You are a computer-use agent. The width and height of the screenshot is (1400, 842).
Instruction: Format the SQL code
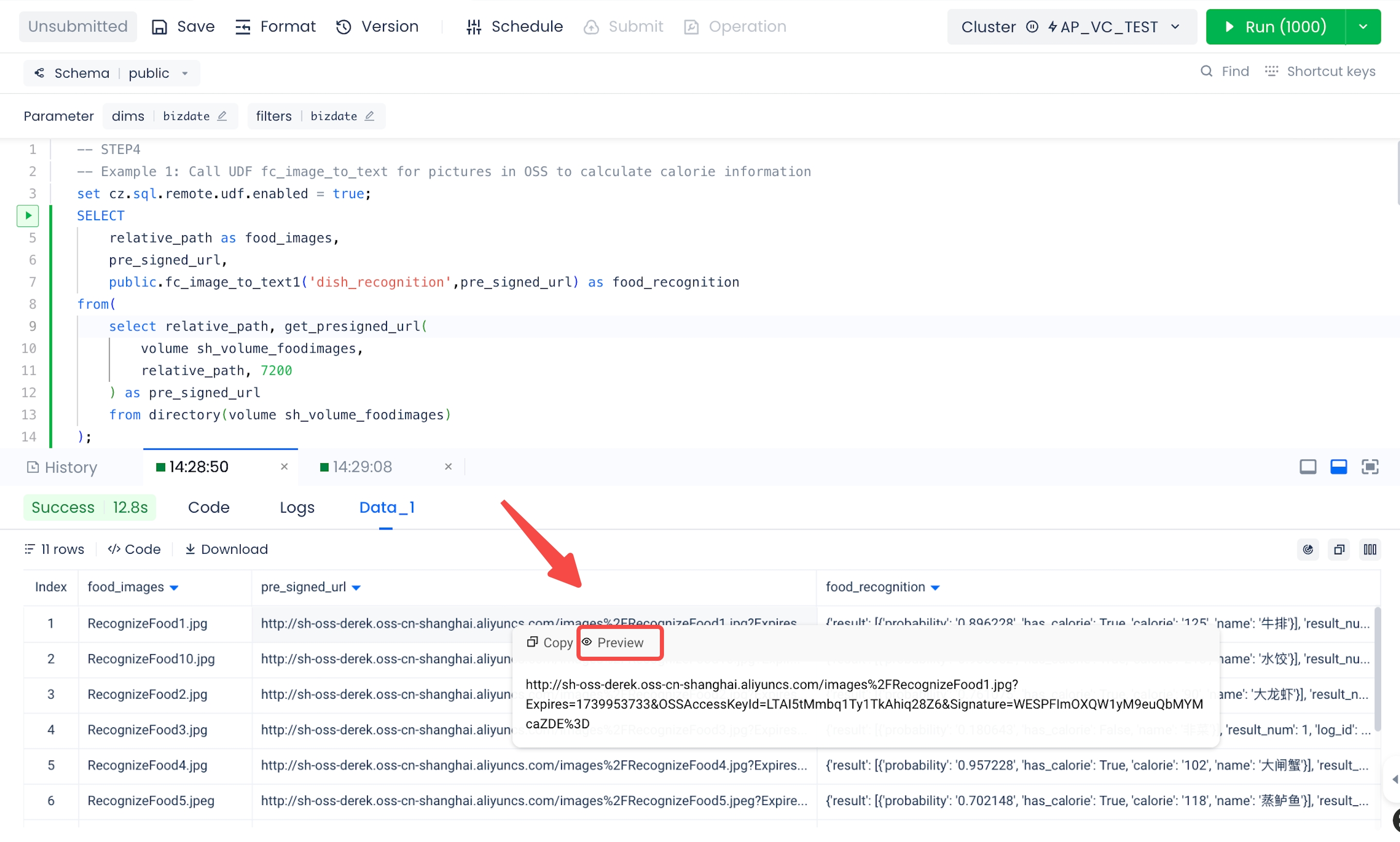(275, 27)
